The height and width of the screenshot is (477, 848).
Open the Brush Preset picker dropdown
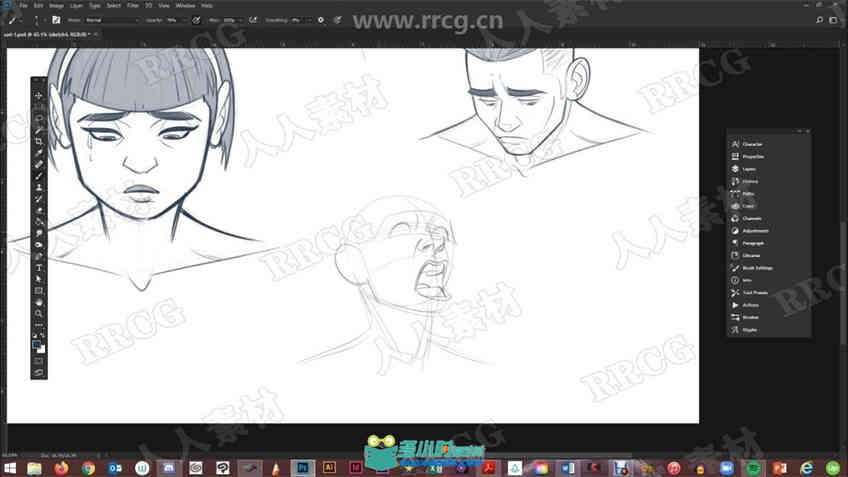36,20
